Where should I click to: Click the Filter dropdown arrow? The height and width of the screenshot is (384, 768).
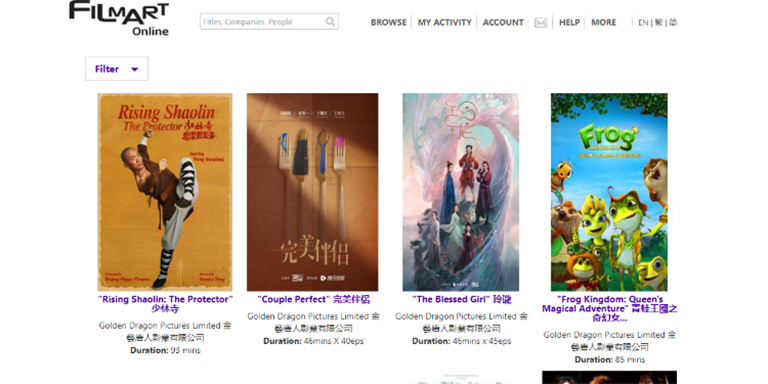(x=135, y=69)
